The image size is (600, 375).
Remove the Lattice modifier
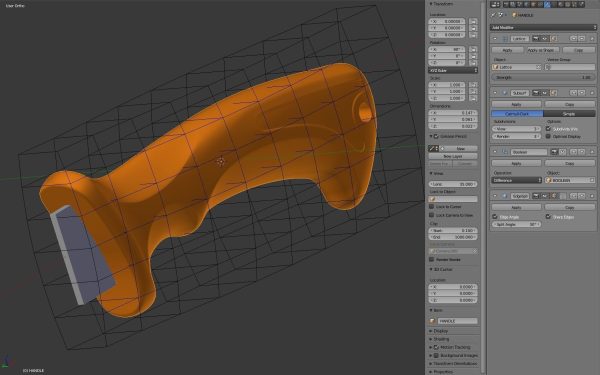[x=592, y=39]
